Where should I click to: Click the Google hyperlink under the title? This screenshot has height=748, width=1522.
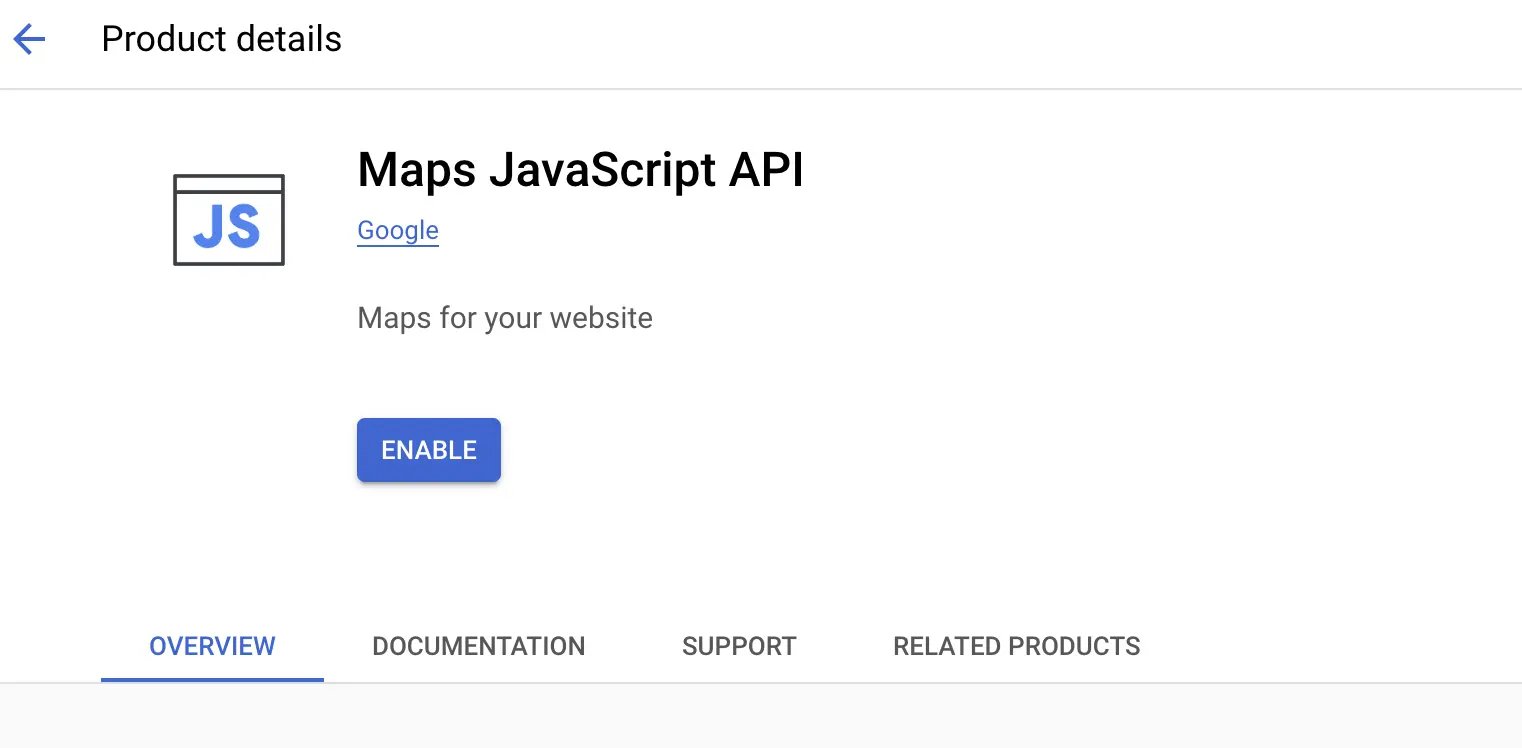click(x=397, y=230)
